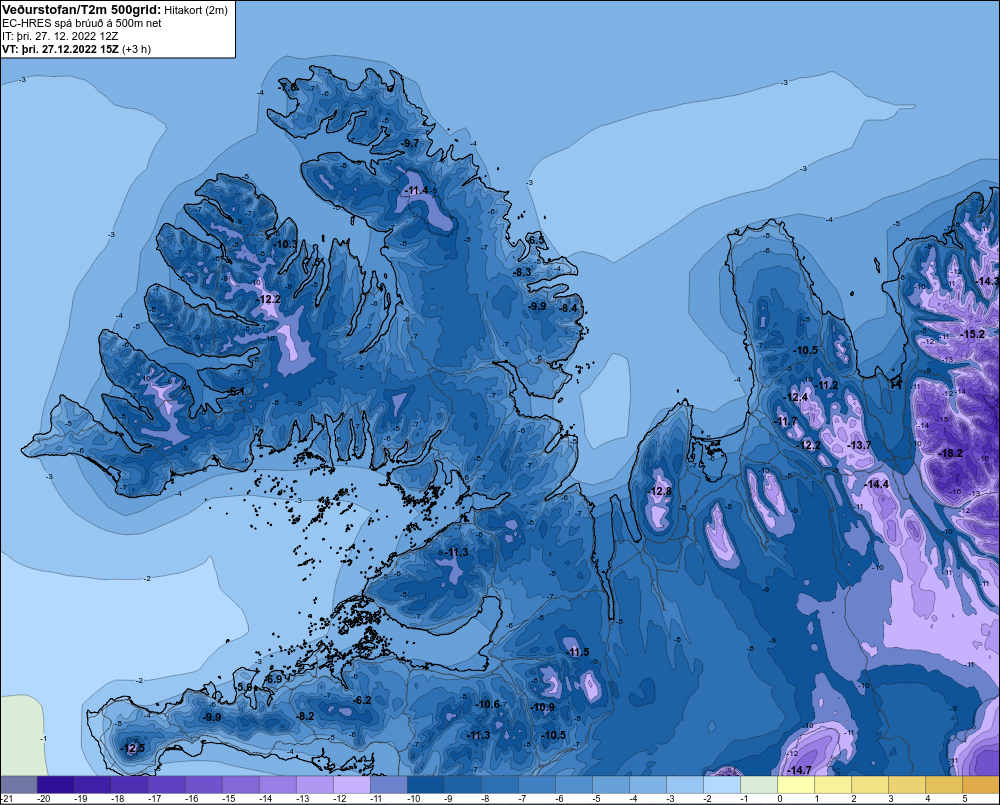This screenshot has height=805, width=1000.
Task: Click the -6.5 temperature label on the map
Action: 536,240
